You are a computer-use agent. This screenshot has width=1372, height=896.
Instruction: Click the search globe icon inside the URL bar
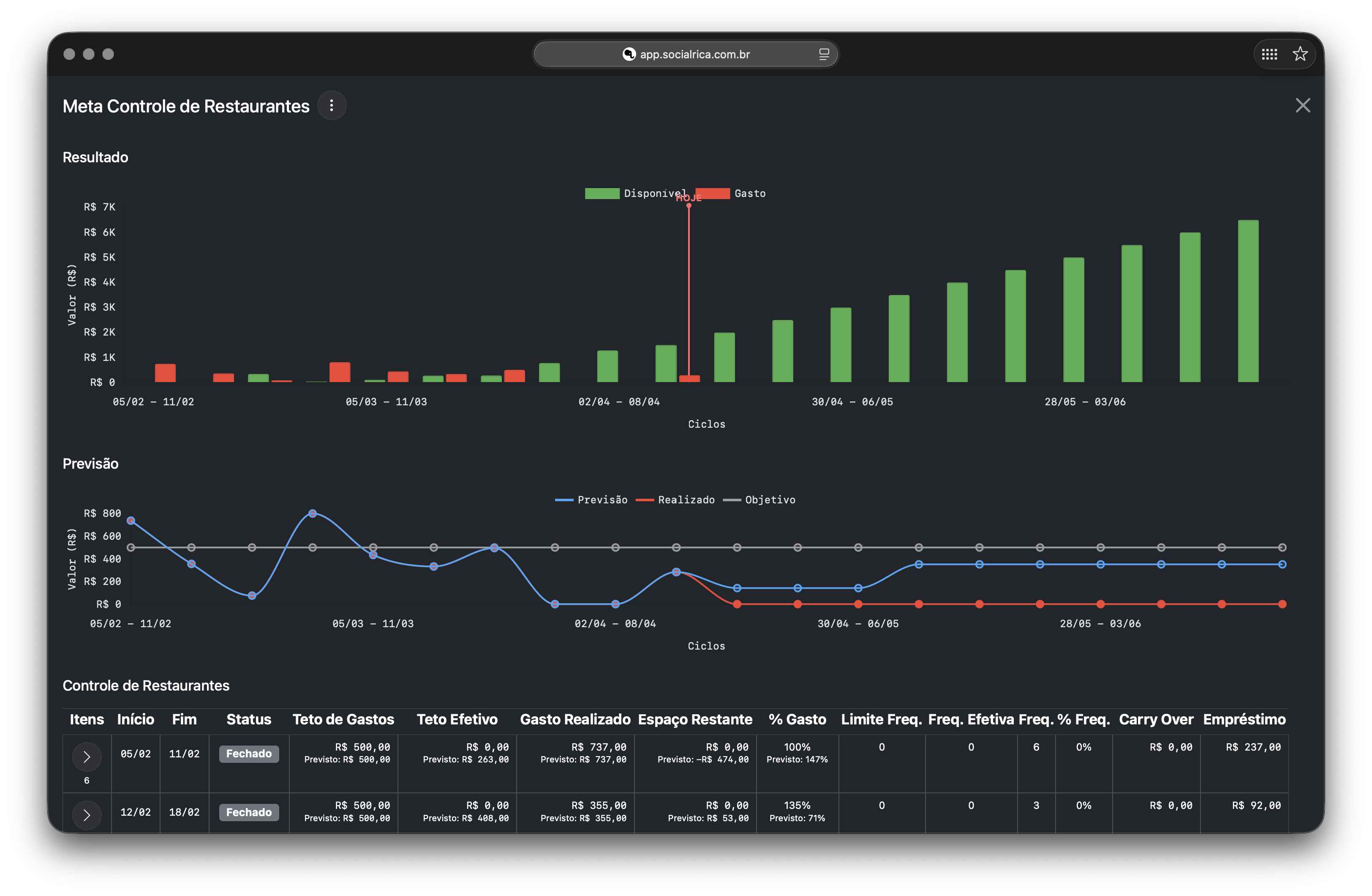click(x=629, y=54)
